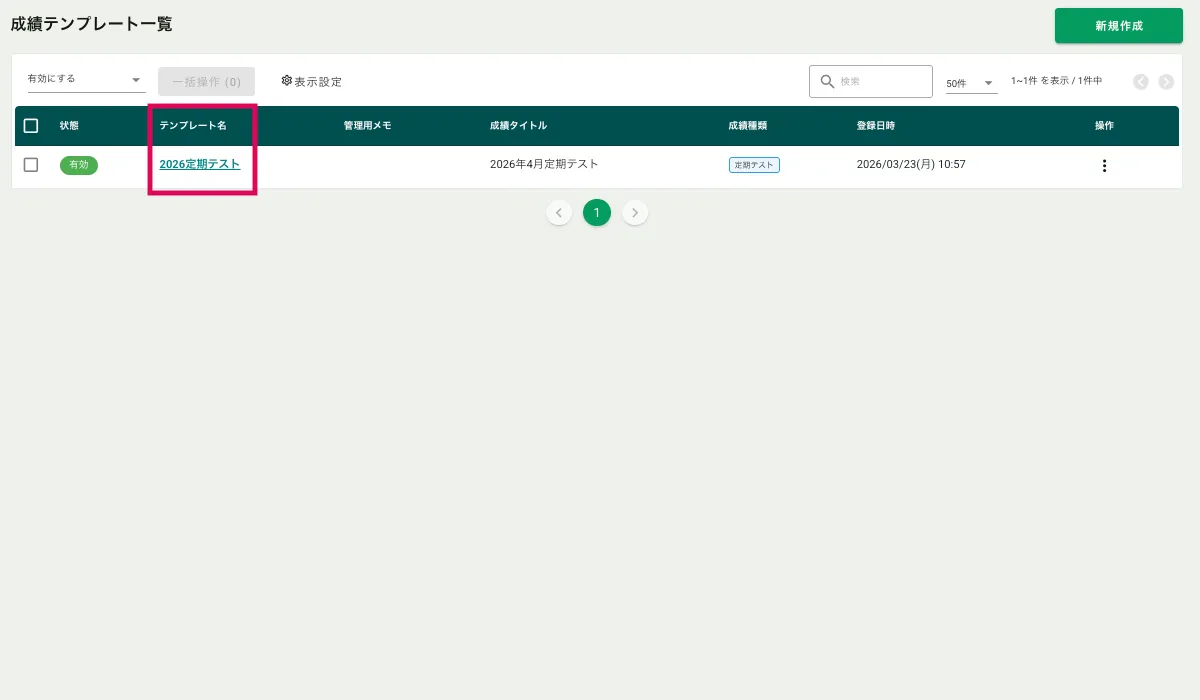Viewport: 1200px width, 700px height.
Task: Click the 成績タイトル column header
Action: click(518, 126)
